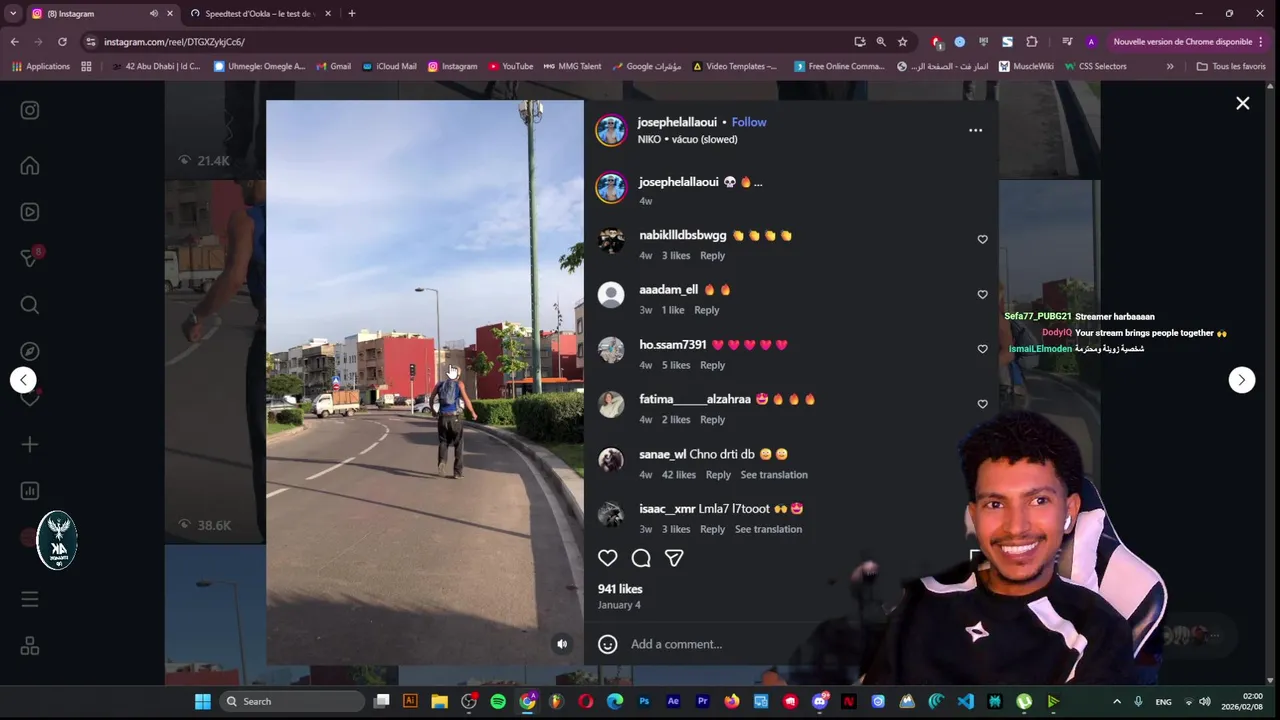
Task: Open fatima_____alzahraa's profile avatar
Action: point(611,404)
